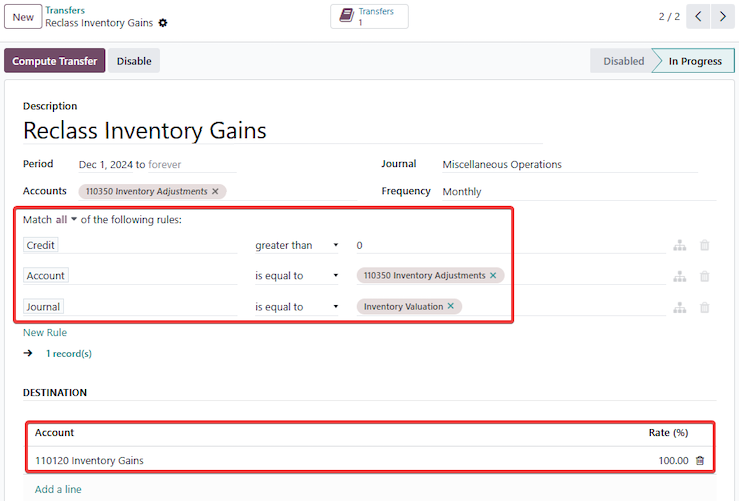
Task: Open Journal rule 'is equal to' dropdown
Action: tap(297, 307)
